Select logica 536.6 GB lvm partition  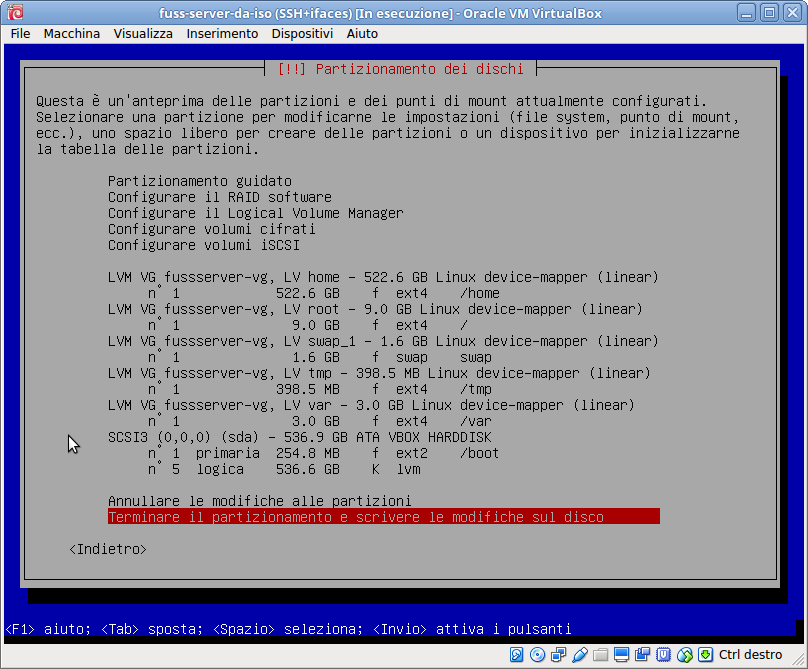[x=284, y=469]
